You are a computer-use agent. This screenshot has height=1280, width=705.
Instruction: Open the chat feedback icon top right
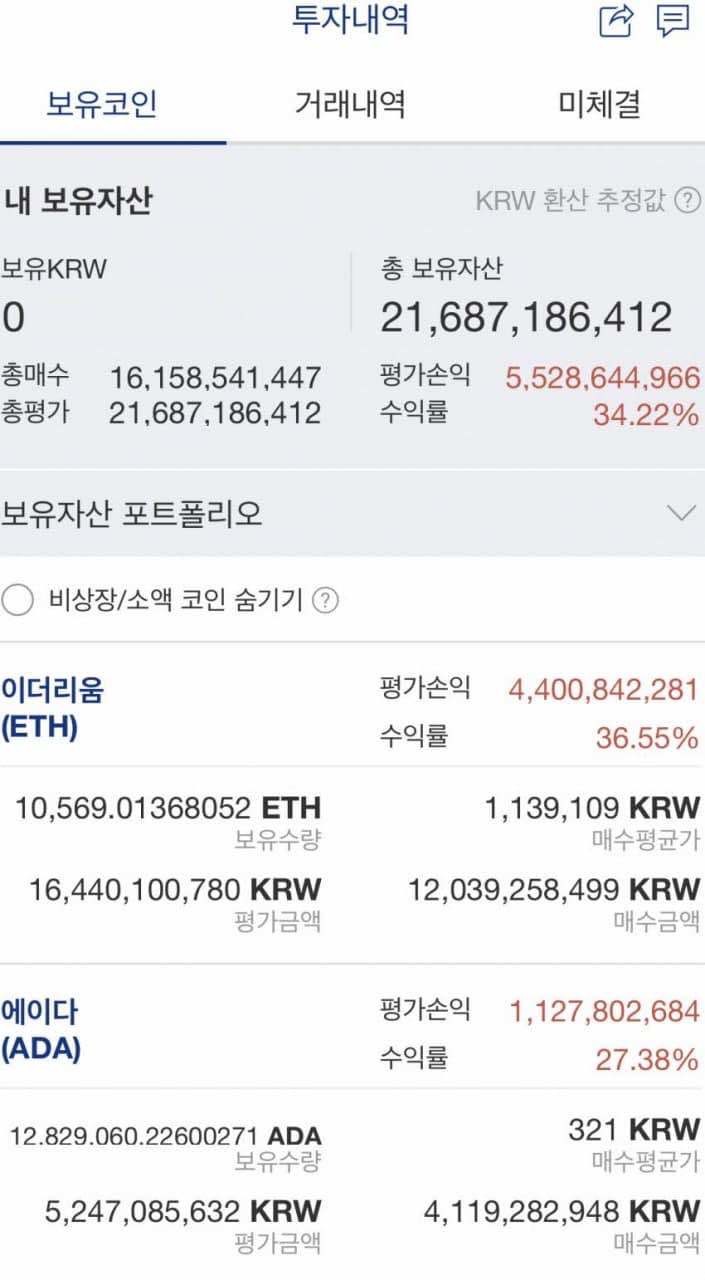click(674, 20)
